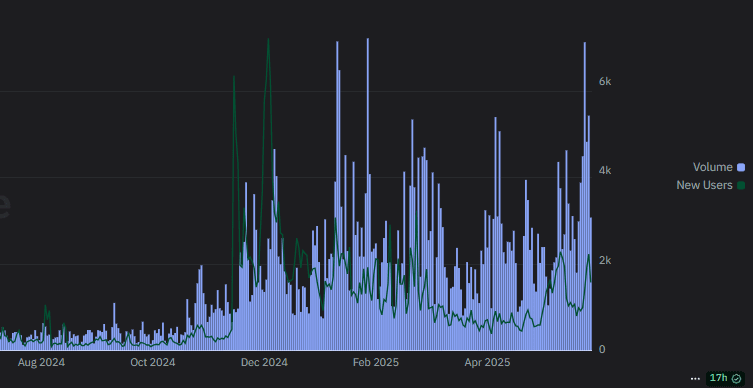Click the 2k y-axis tick label

[605, 261]
